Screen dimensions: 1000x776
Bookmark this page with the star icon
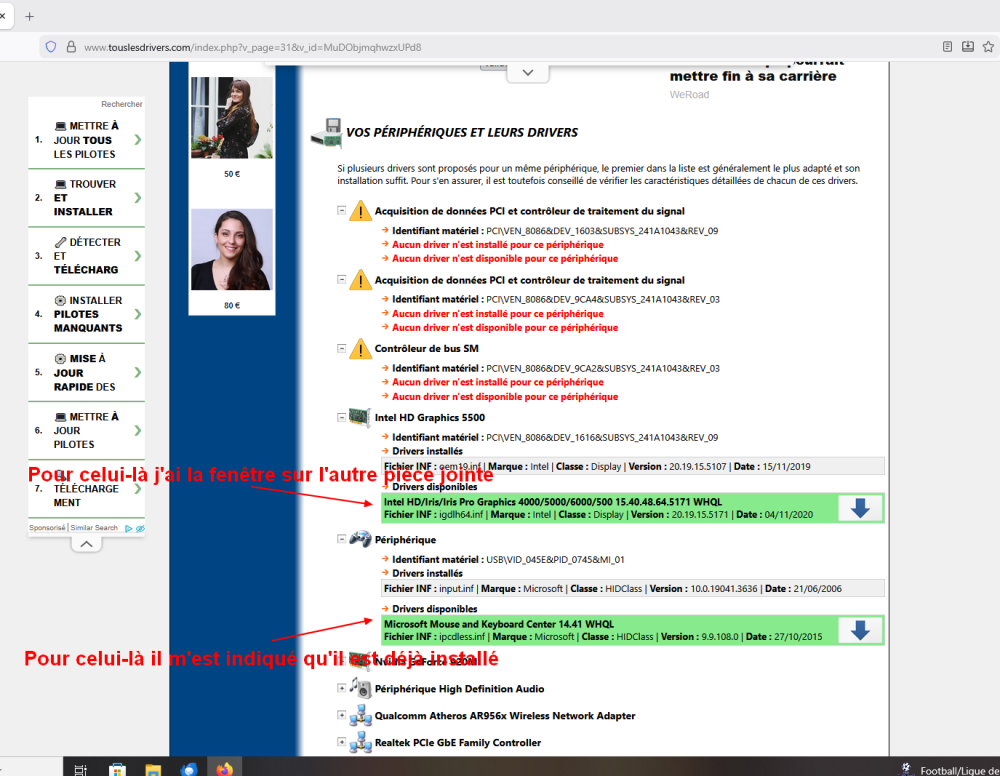pos(989,46)
